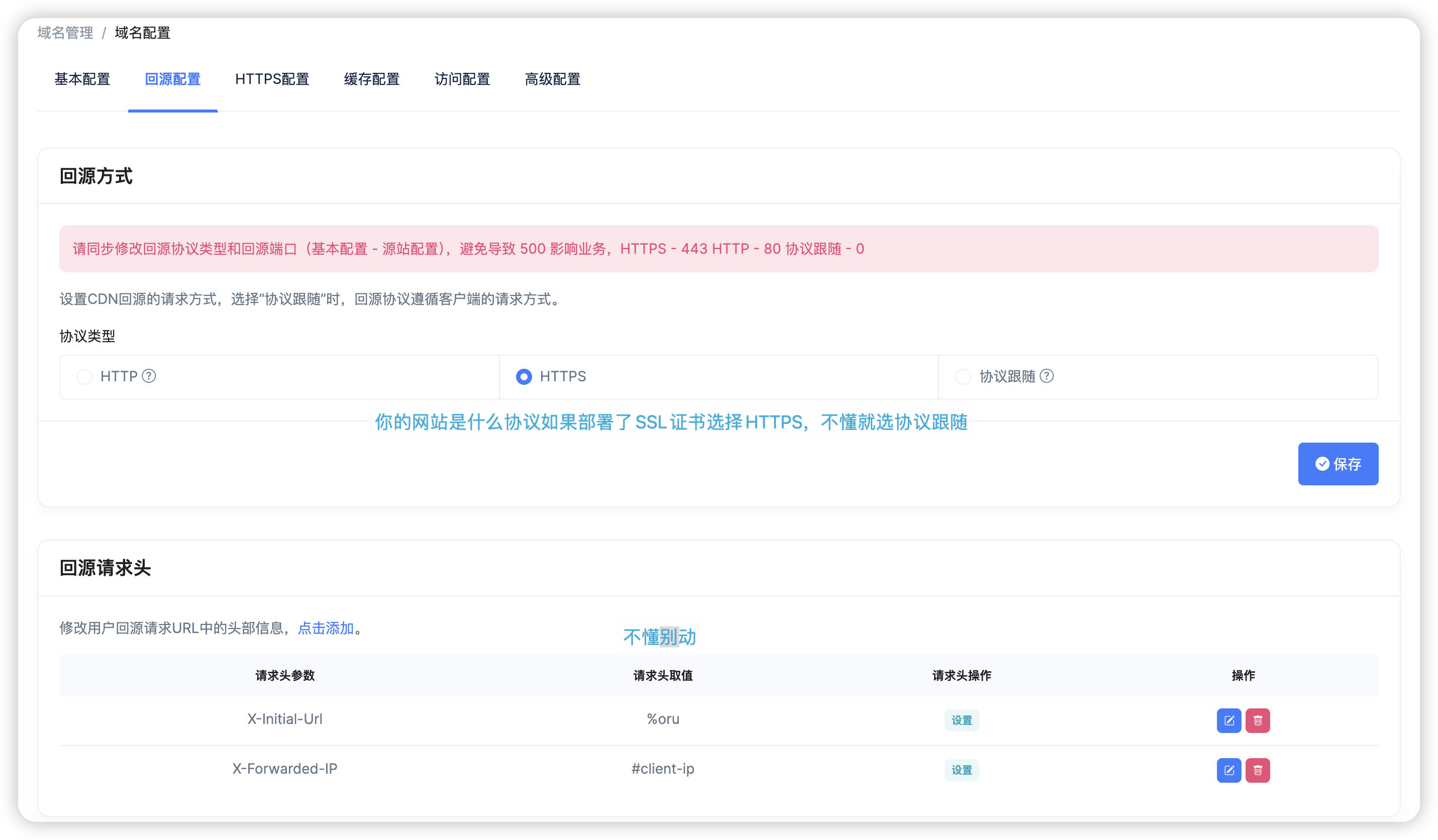This screenshot has width=1438, height=840.
Task: Delete the X-Forwarded-IP header row
Action: click(x=1257, y=770)
